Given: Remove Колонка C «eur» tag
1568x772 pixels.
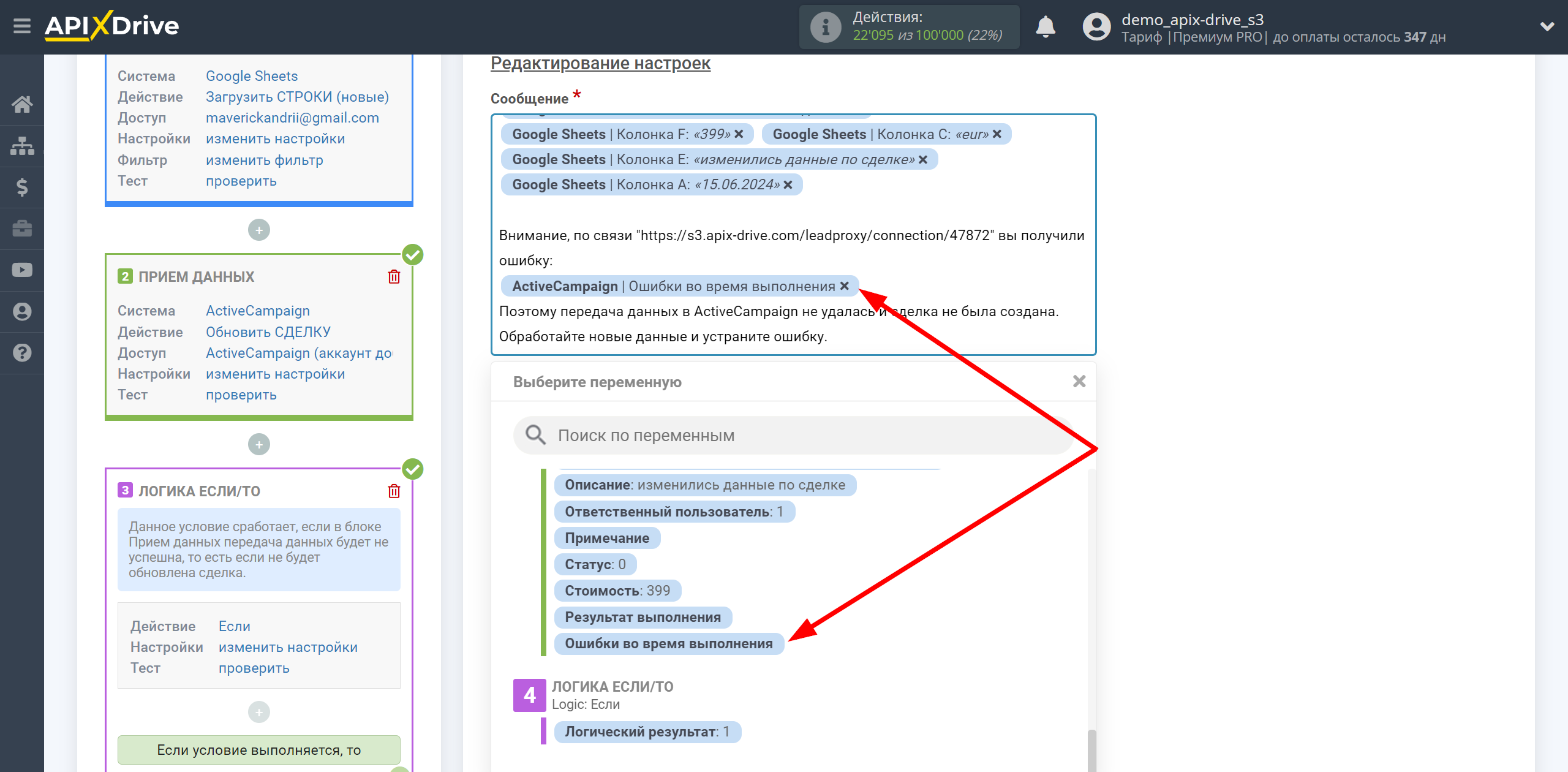Looking at the screenshot, I should tap(997, 134).
